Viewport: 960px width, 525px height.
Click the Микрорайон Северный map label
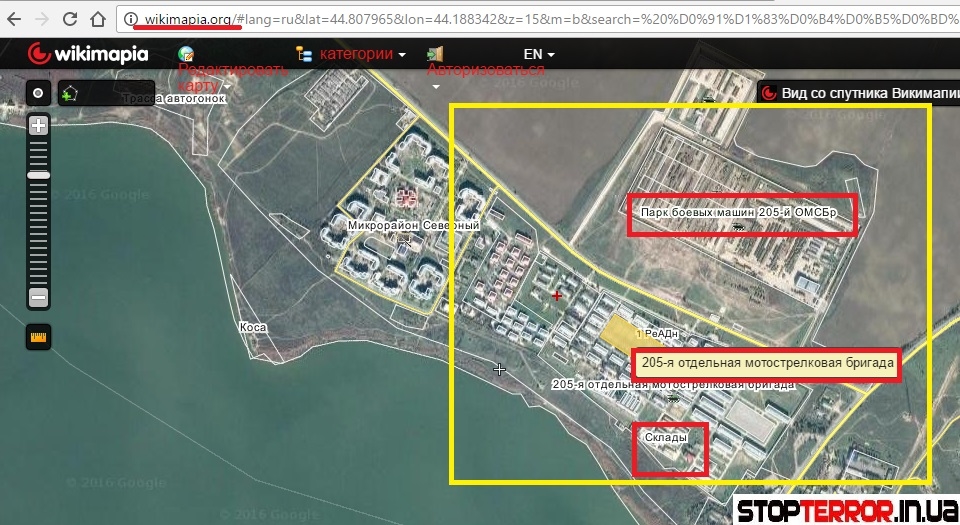point(413,226)
